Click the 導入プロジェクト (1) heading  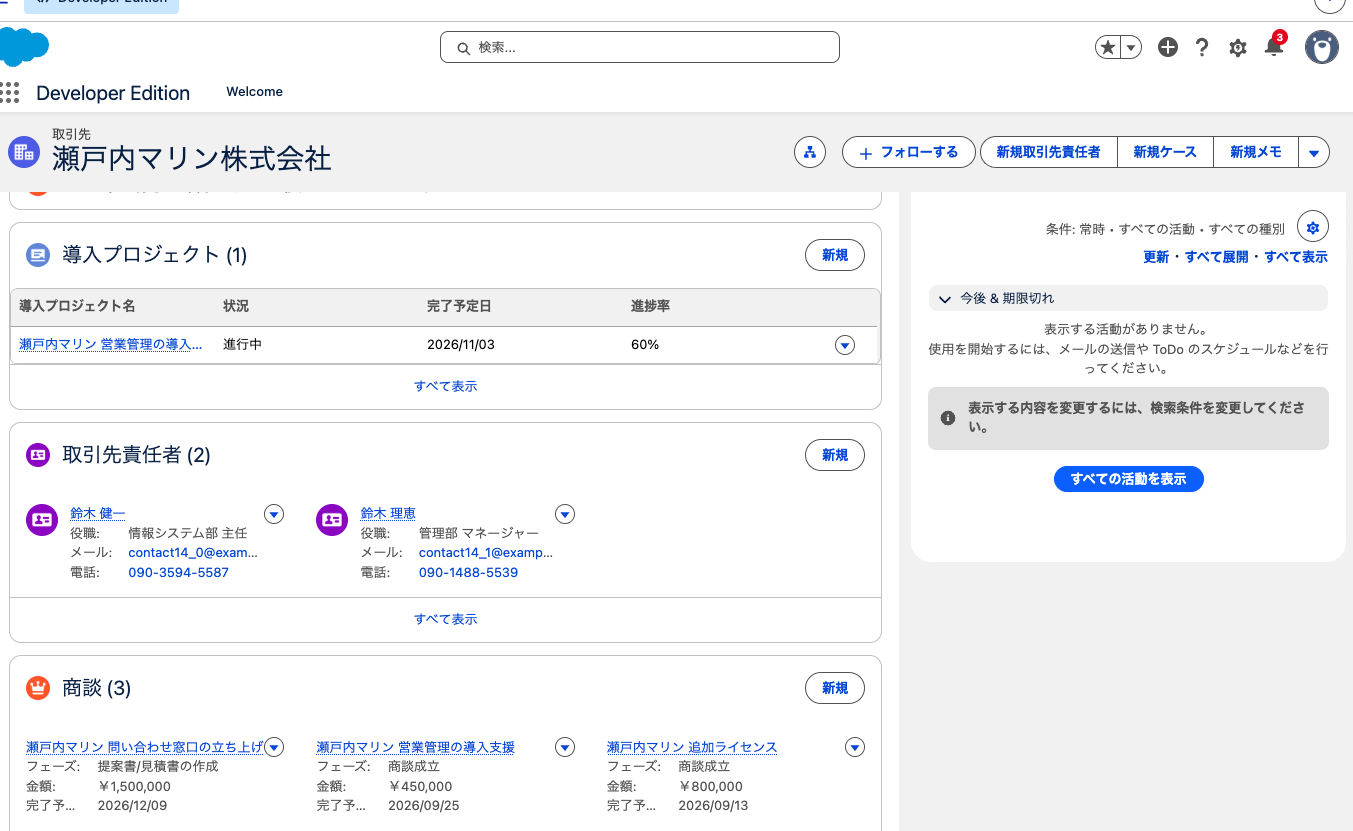tap(155, 255)
